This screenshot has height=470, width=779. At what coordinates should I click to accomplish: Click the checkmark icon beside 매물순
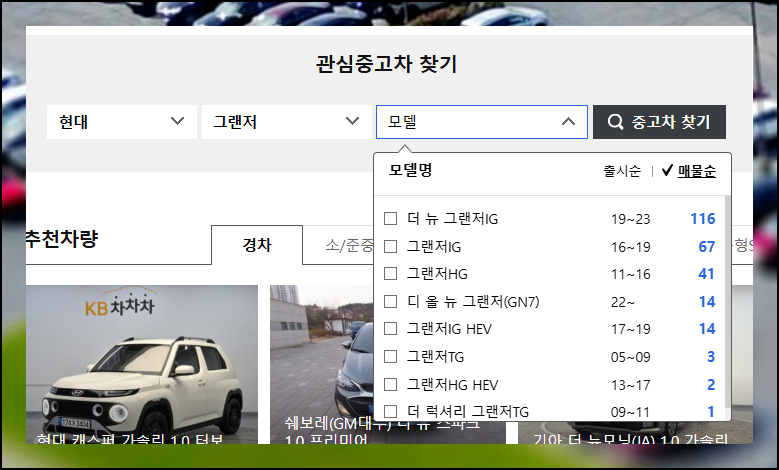click(x=667, y=170)
